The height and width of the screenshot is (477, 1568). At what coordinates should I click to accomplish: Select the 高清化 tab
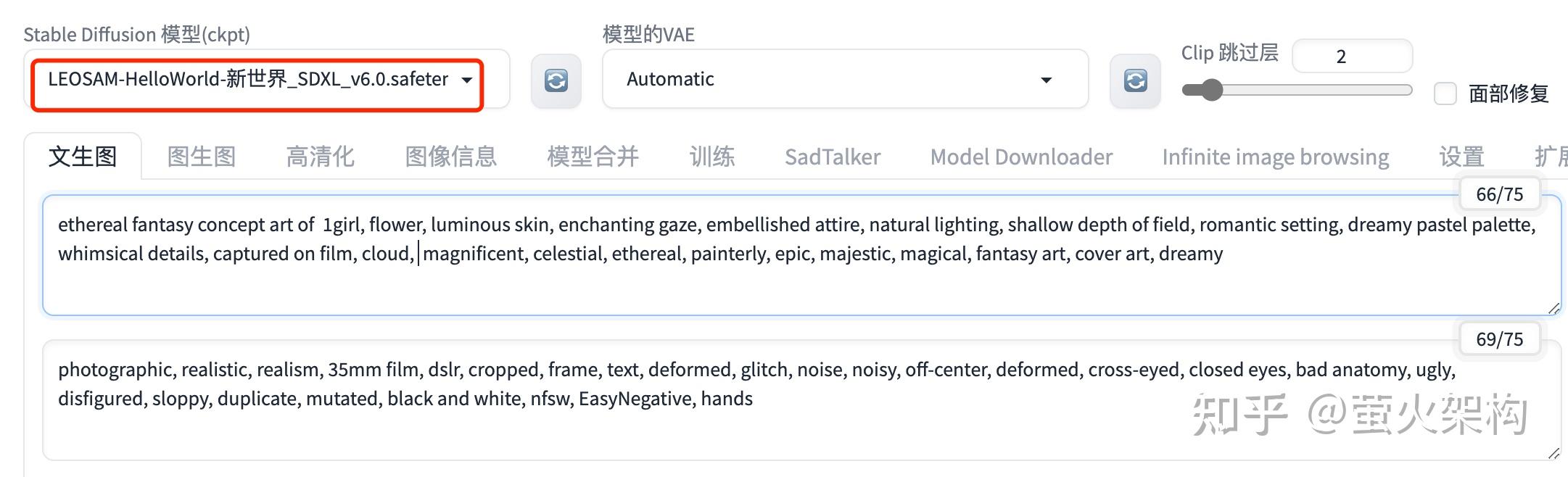(320, 156)
